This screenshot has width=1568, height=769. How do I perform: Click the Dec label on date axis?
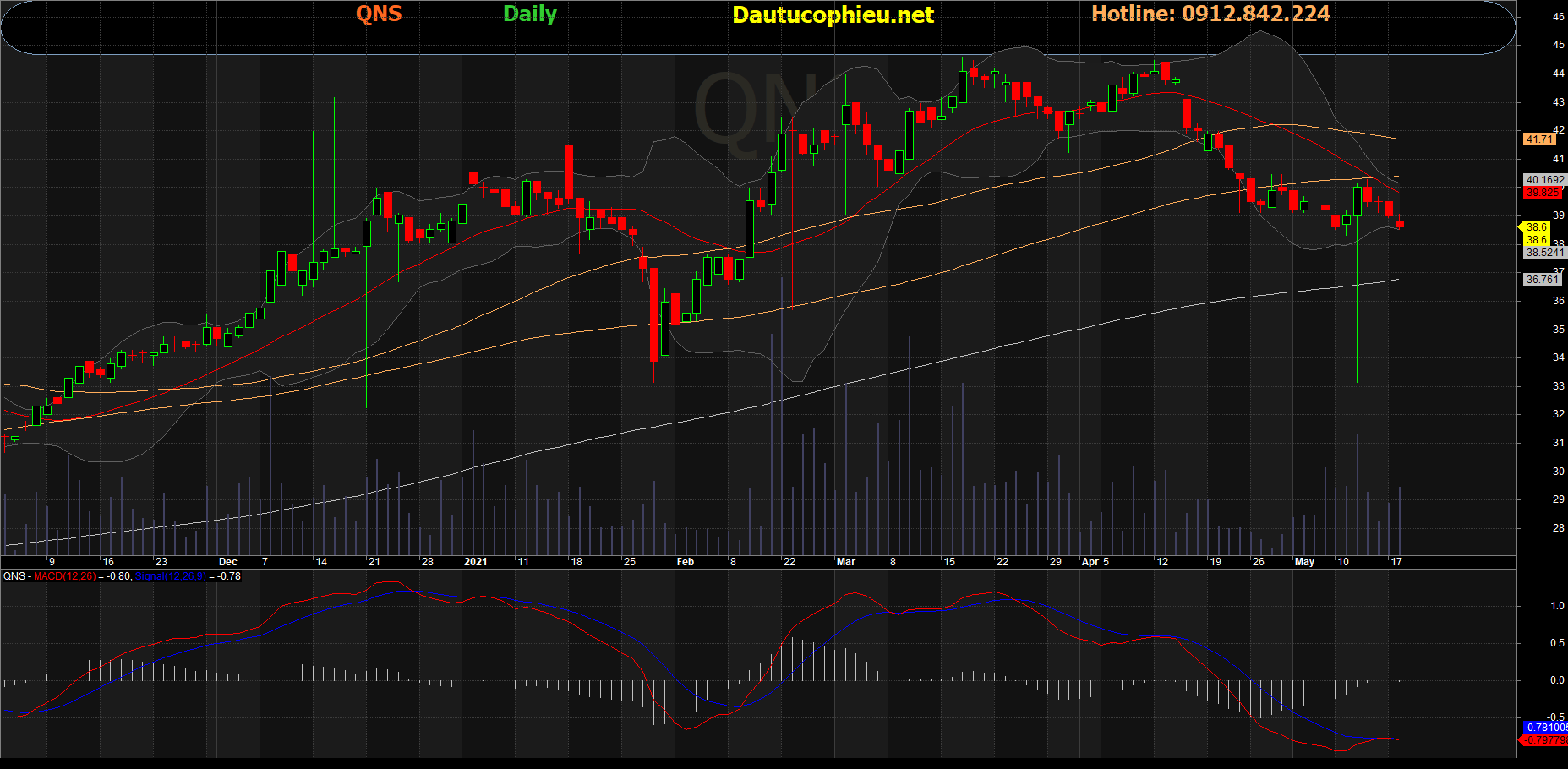(228, 562)
